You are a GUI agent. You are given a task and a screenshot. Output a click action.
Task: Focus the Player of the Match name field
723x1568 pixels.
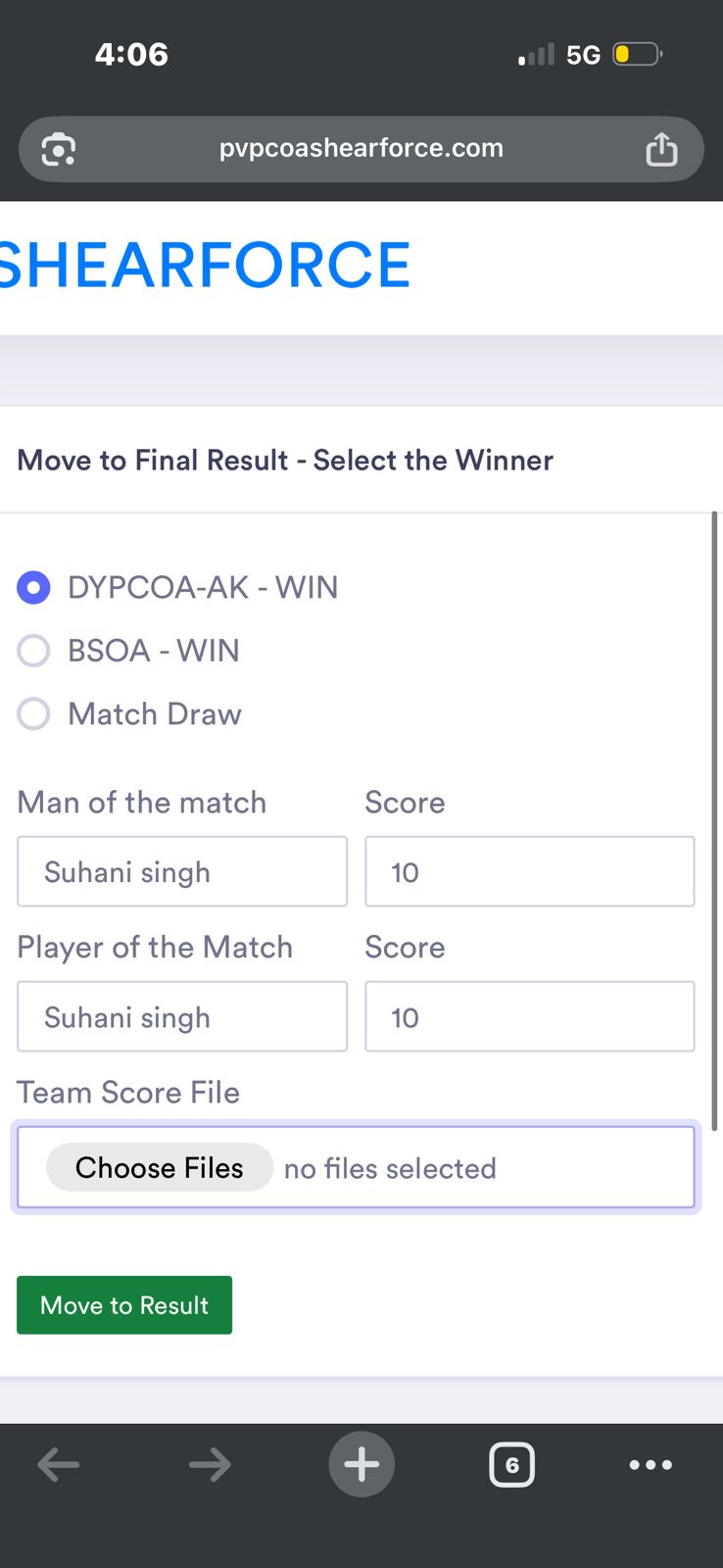click(182, 1016)
